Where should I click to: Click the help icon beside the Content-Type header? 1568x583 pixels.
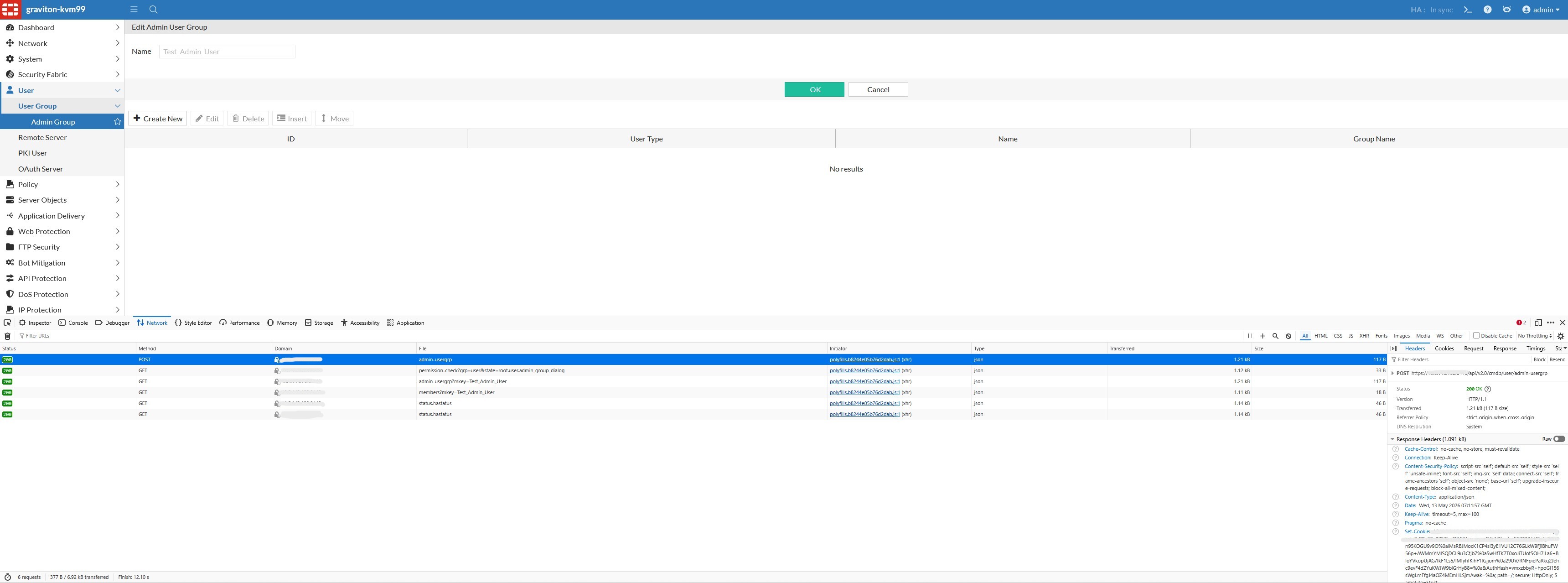pyautogui.click(x=1396, y=497)
